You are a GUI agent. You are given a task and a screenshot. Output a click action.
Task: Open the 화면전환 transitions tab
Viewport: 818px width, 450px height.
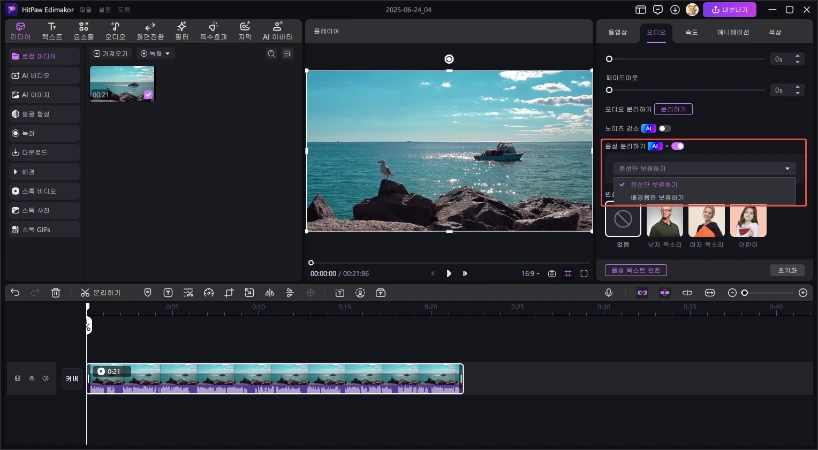tap(150, 31)
